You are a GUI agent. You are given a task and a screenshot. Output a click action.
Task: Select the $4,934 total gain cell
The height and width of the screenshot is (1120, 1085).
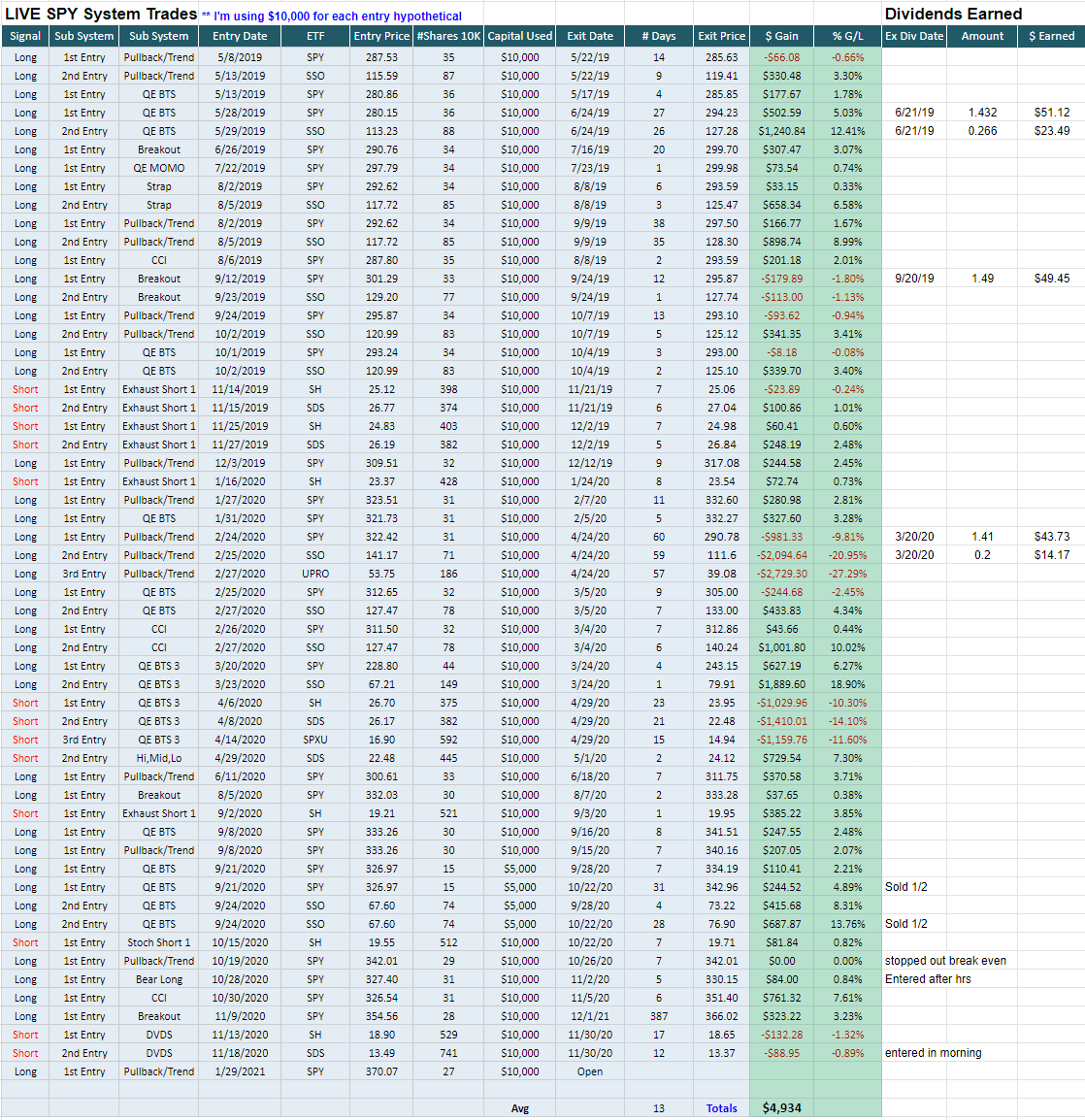click(781, 1107)
